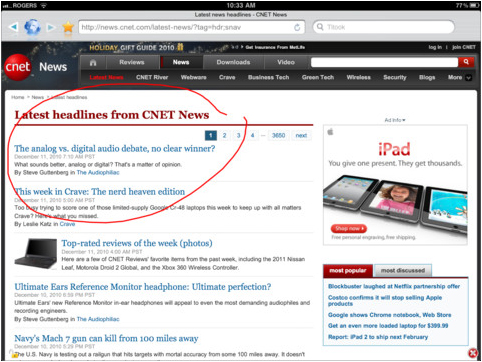The image size is (482, 362).
Task: Open Green Tech submenu item
Action: [318, 77]
